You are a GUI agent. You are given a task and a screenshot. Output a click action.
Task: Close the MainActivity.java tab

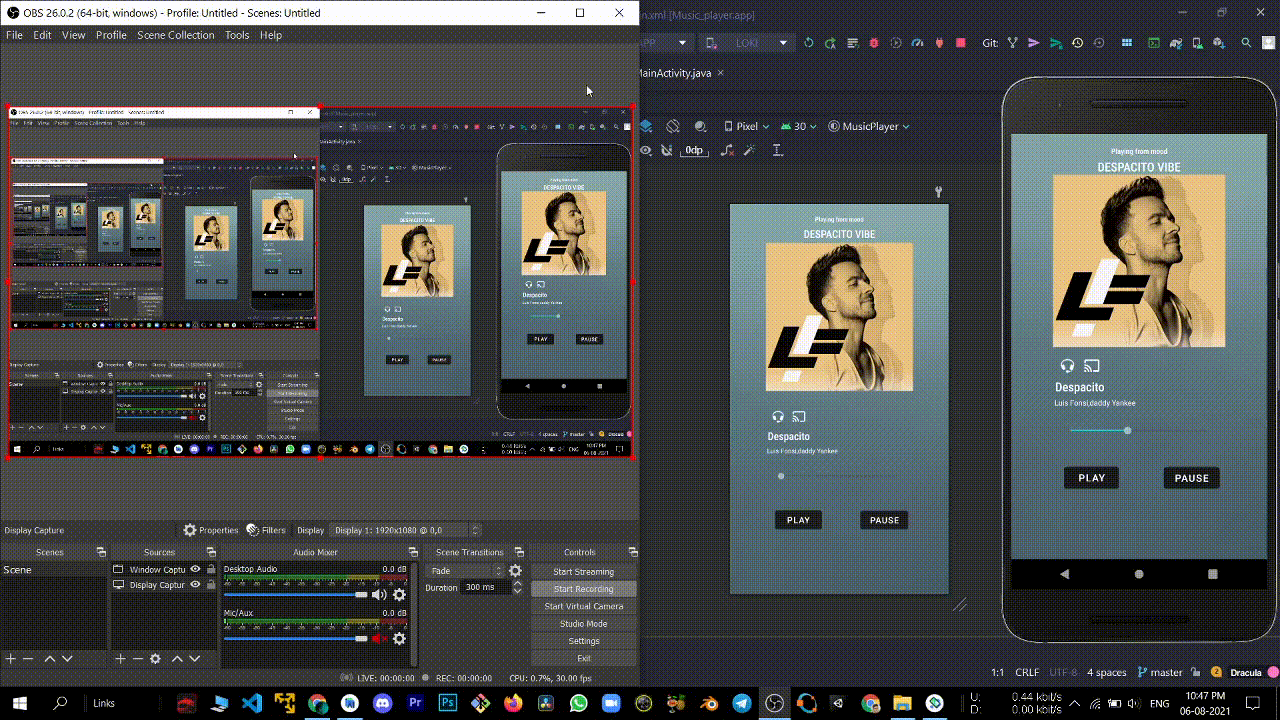click(721, 73)
